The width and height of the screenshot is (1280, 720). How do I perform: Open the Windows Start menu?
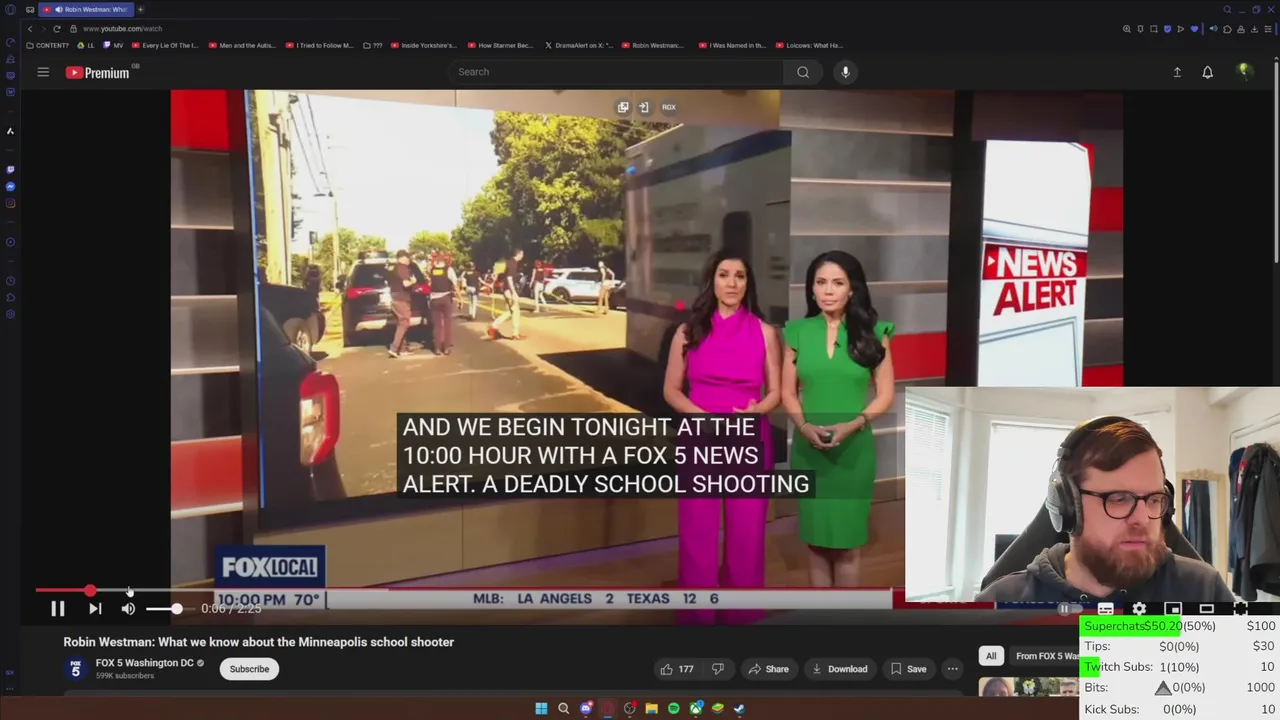click(x=541, y=708)
